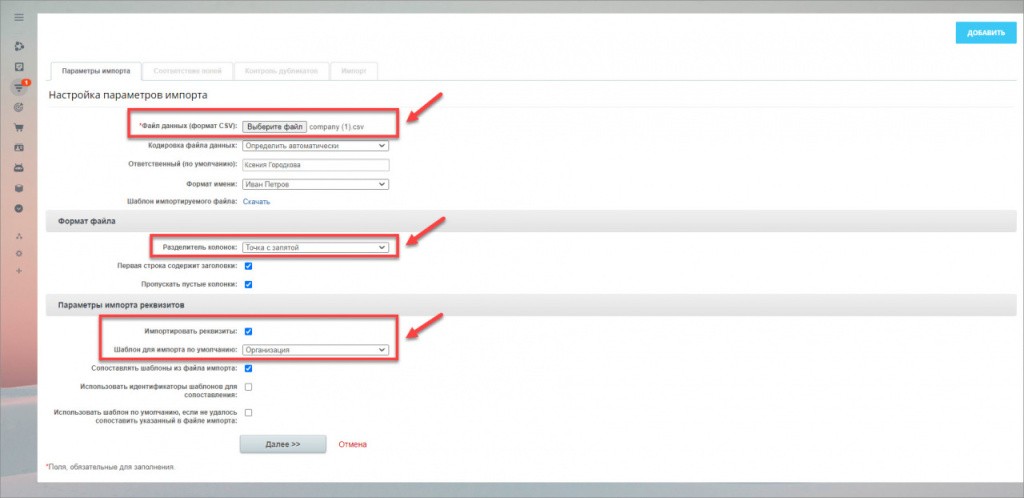
Task: Click the 'Скачать' template link
Action: pos(256,202)
